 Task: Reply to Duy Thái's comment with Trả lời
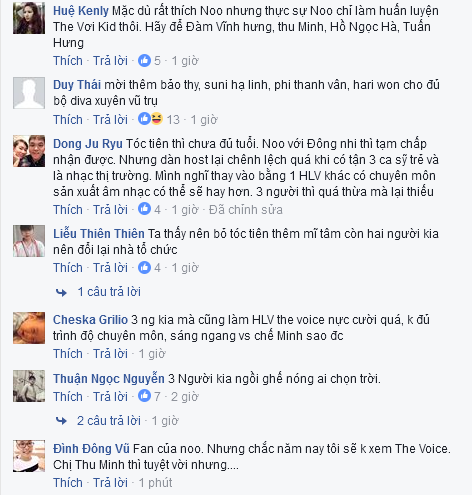coord(110,119)
